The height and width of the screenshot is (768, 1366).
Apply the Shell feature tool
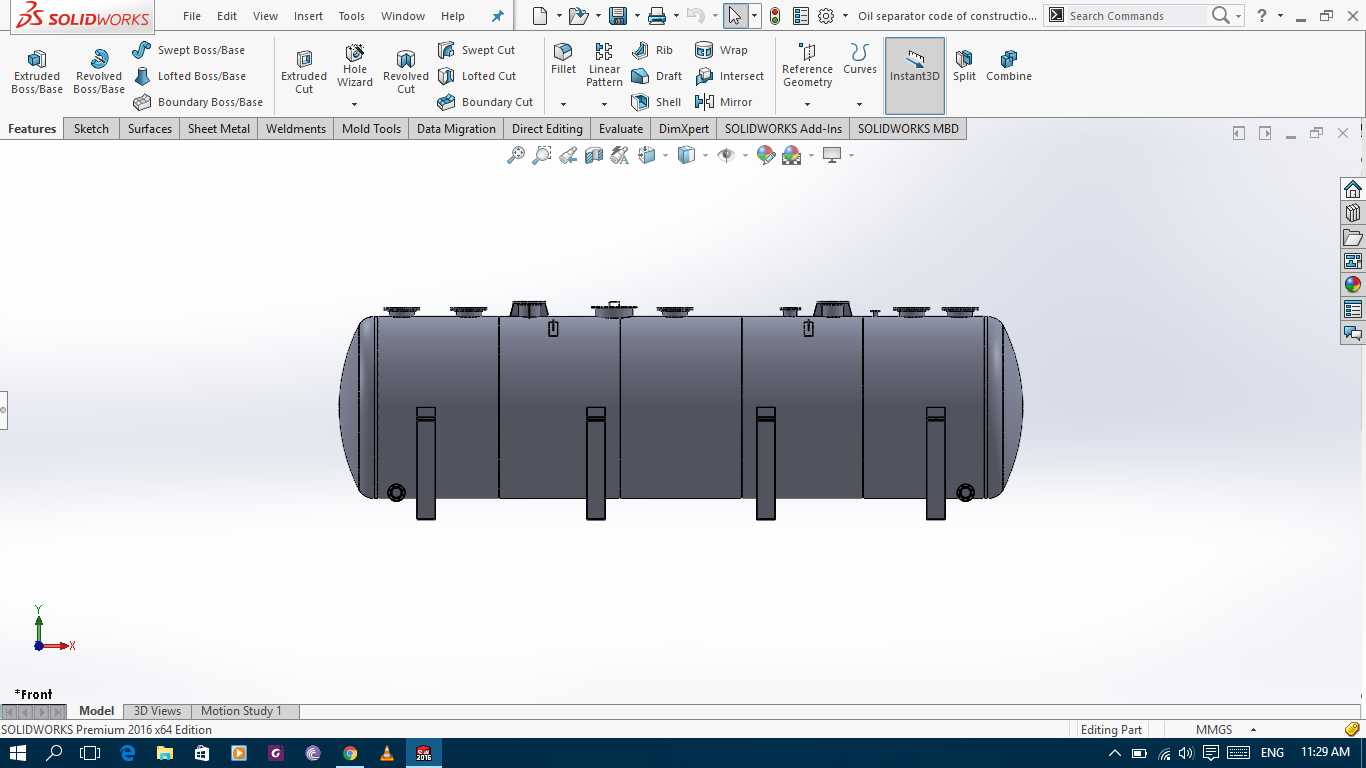tap(656, 102)
